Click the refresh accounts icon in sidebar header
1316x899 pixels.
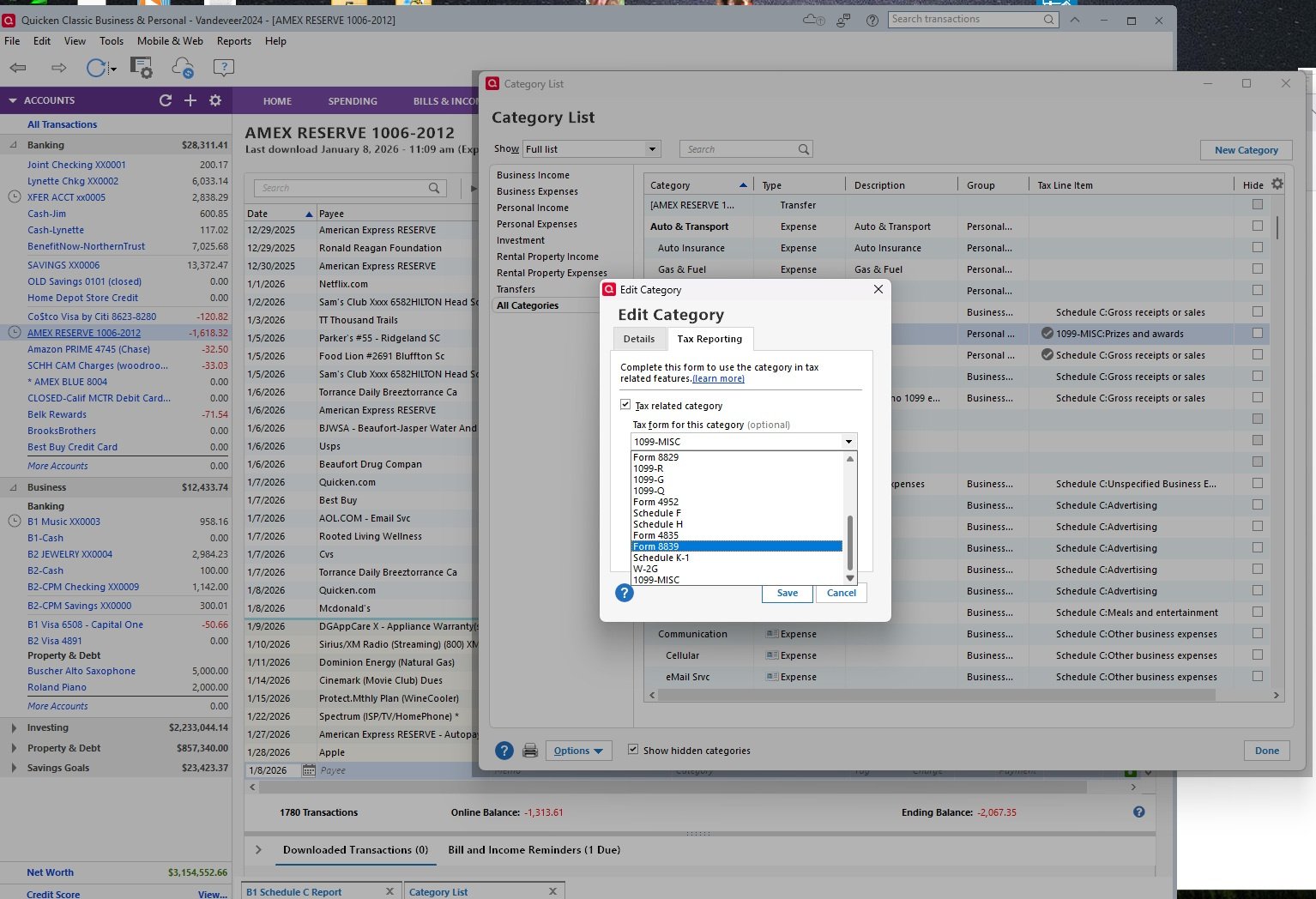click(166, 100)
